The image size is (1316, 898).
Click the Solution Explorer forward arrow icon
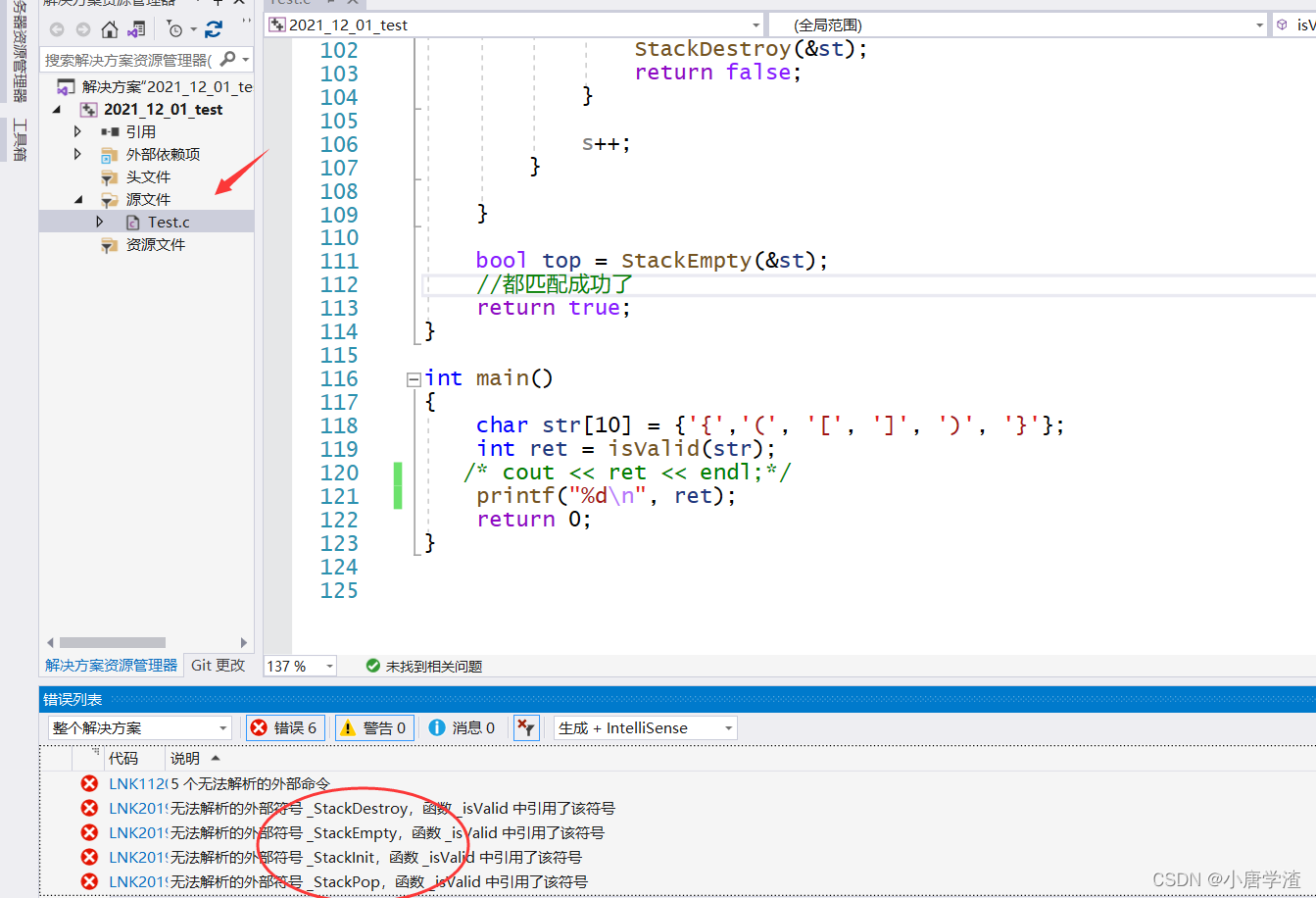pyautogui.click(x=82, y=29)
